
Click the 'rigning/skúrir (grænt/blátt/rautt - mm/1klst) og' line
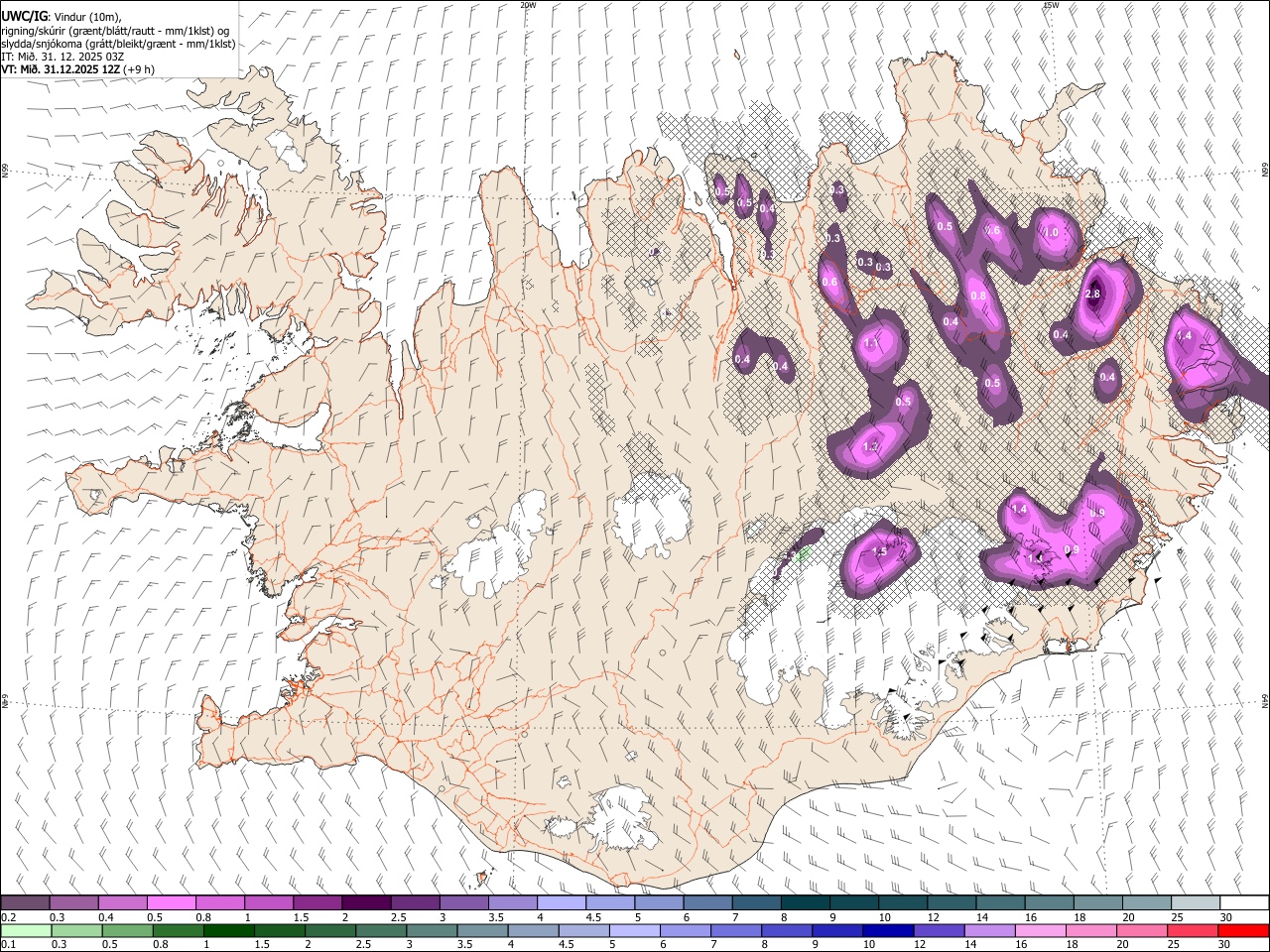click(115, 31)
